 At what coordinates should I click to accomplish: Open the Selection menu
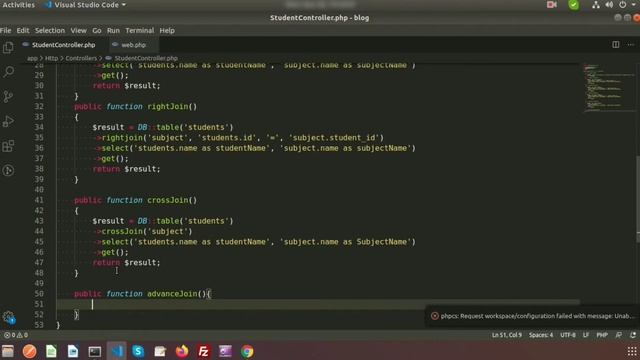(50, 31)
